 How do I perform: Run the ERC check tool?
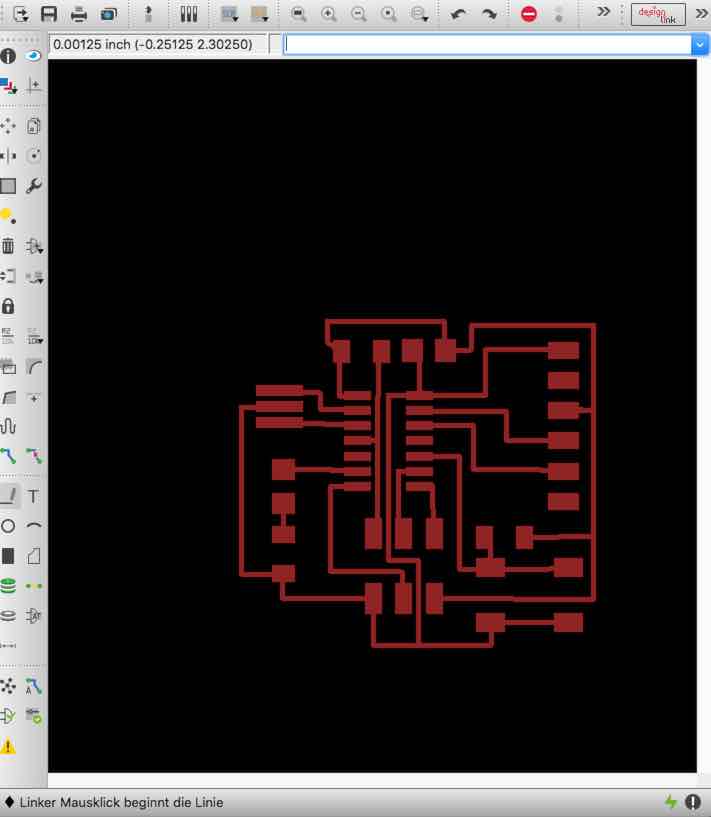point(8,716)
